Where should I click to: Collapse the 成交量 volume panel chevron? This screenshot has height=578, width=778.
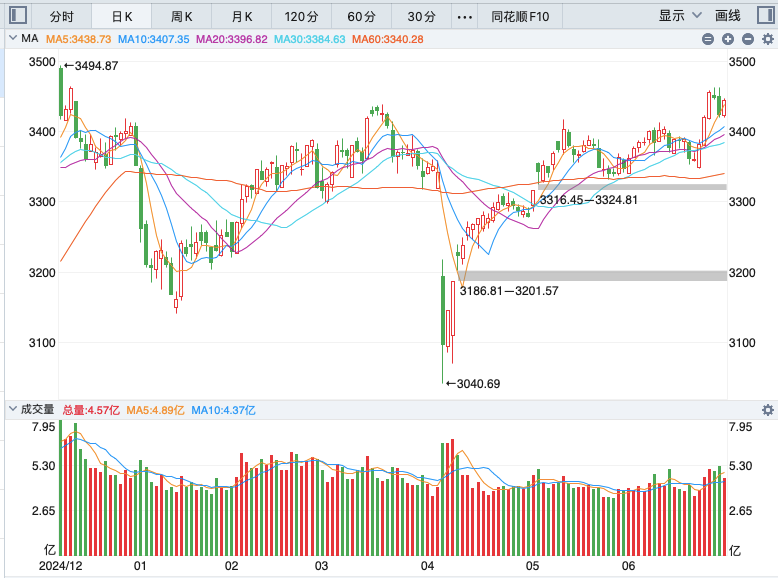[x=13, y=409]
